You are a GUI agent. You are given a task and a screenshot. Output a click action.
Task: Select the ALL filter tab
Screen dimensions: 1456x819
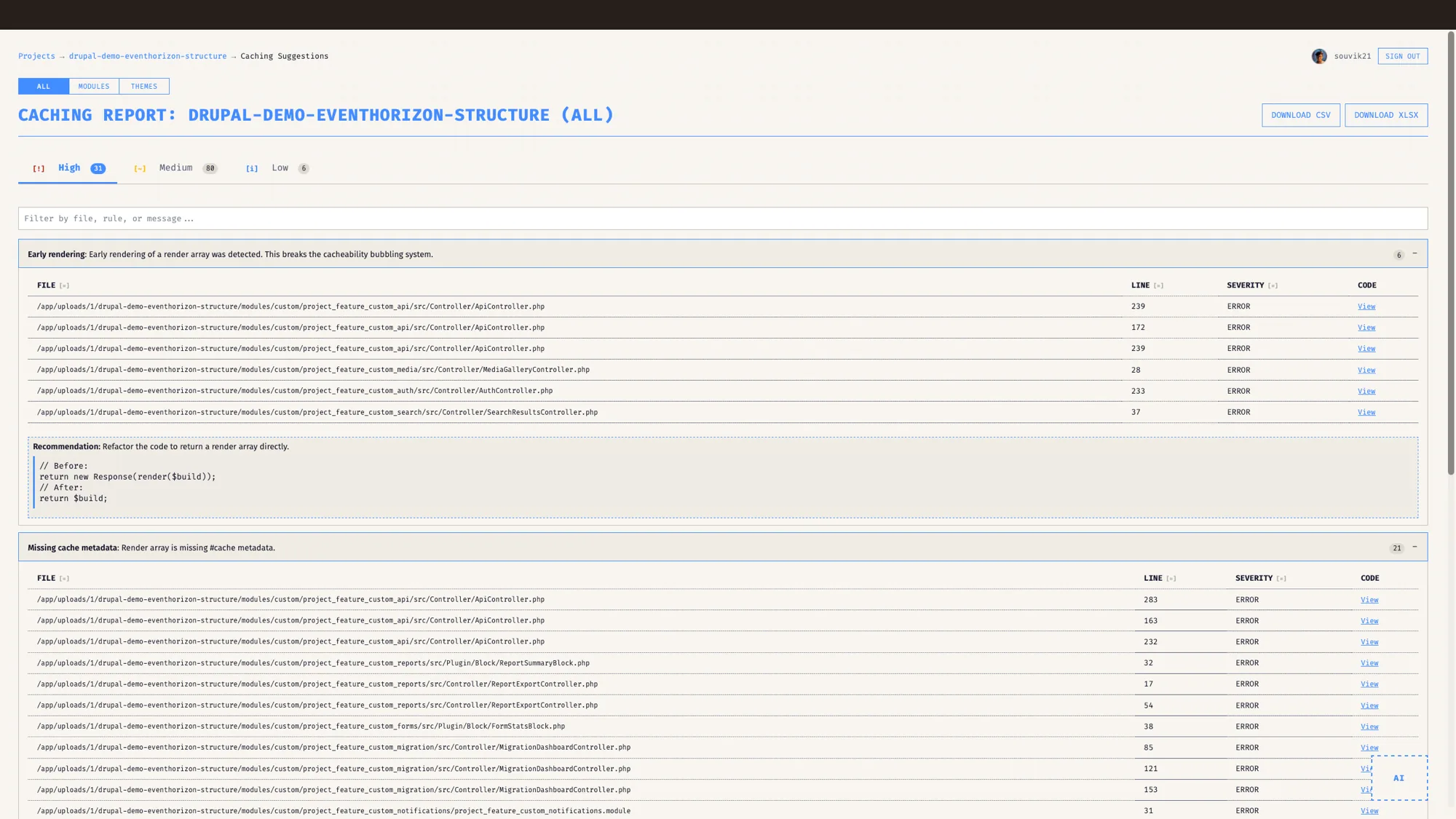click(44, 87)
